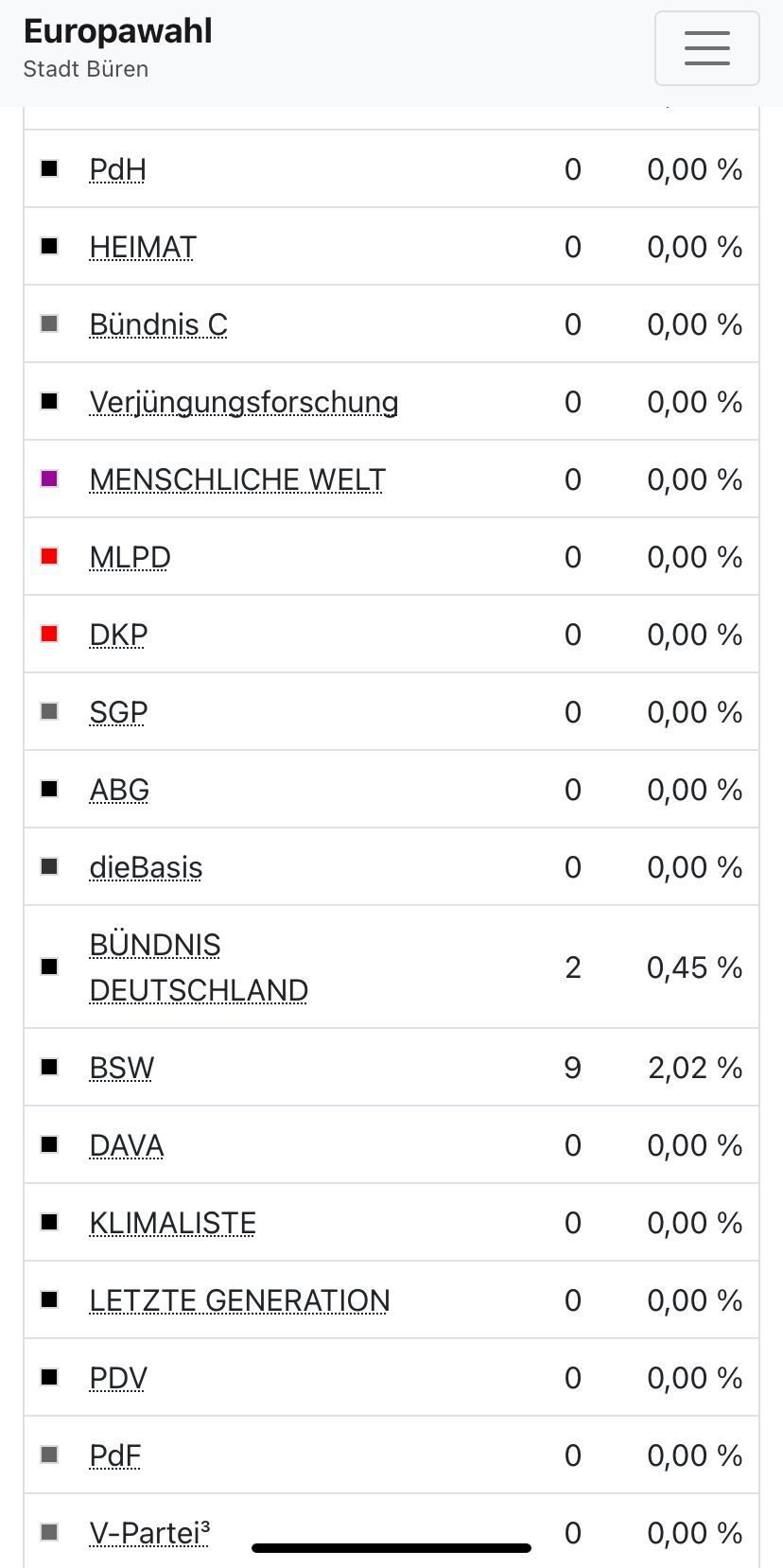The height and width of the screenshot is (1568, 783).
Task: Click the black BSW color square
Action: [x=50, y=1067]
